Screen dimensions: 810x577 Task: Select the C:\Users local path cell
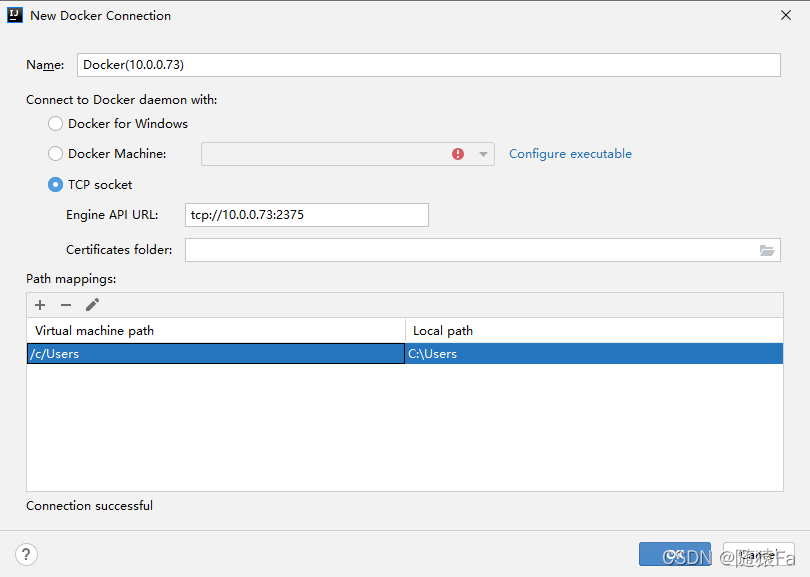click(x=594, y=354)
